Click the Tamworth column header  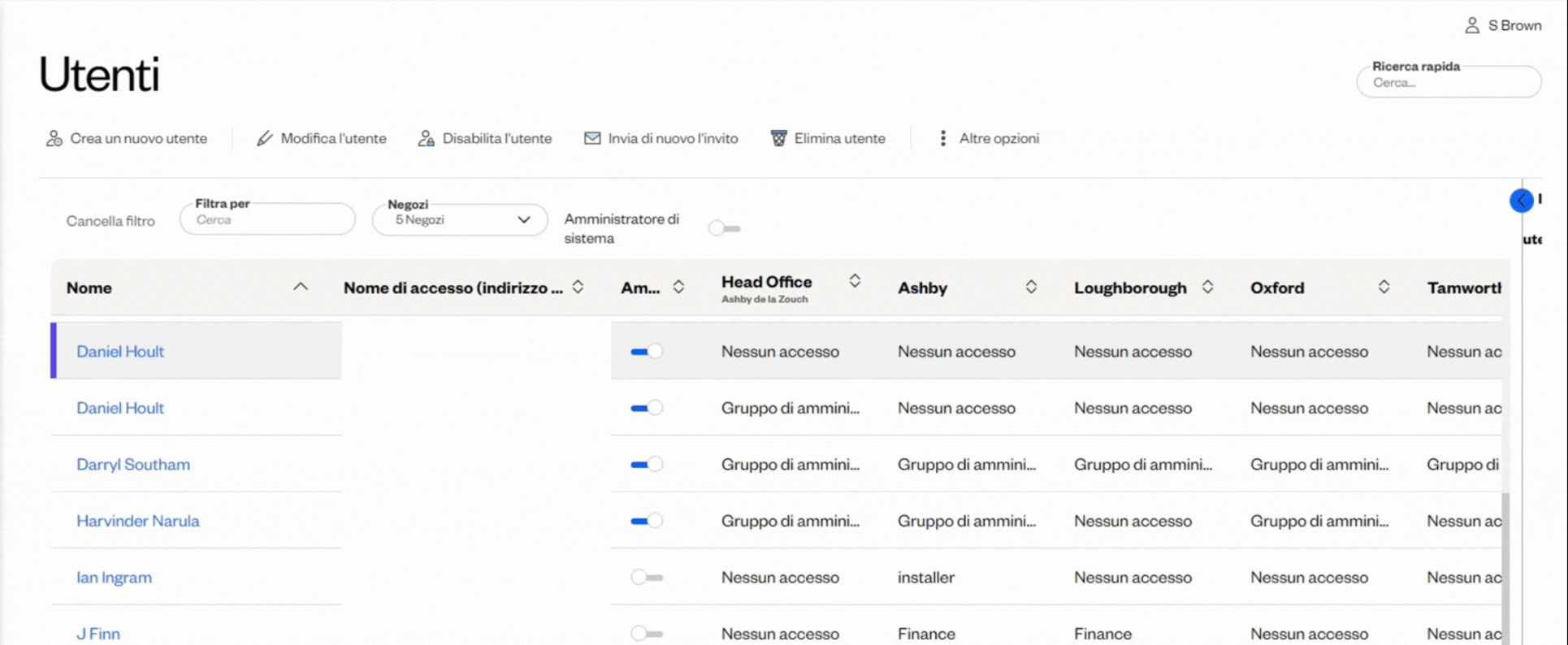tap(1464, 288)
